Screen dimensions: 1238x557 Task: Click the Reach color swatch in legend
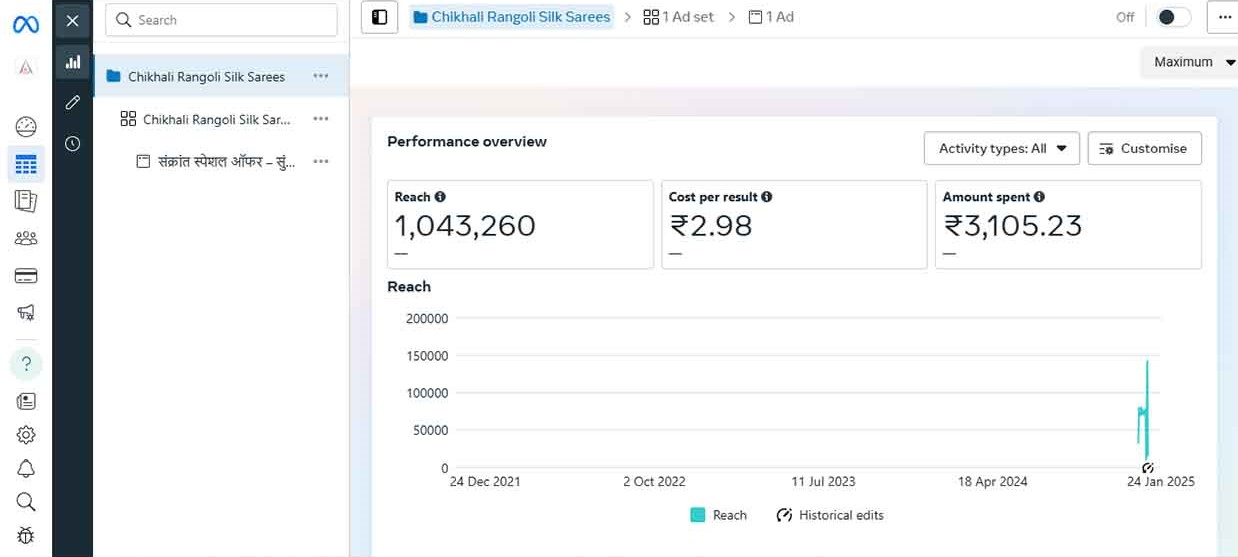coord(698,515)
